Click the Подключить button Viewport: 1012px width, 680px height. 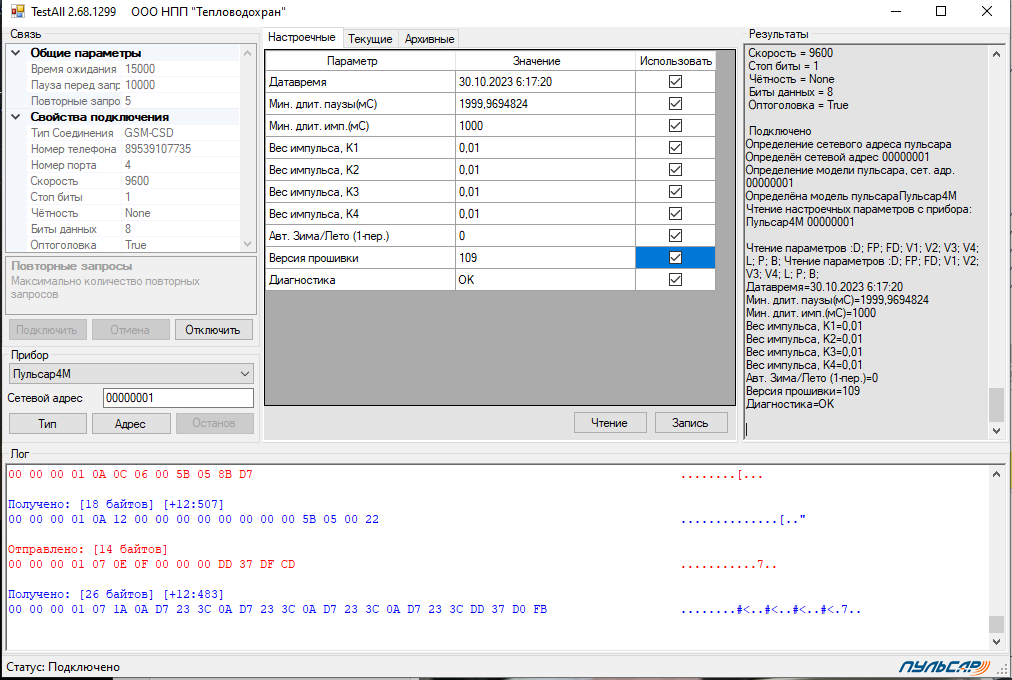click(x=47, y=330)
